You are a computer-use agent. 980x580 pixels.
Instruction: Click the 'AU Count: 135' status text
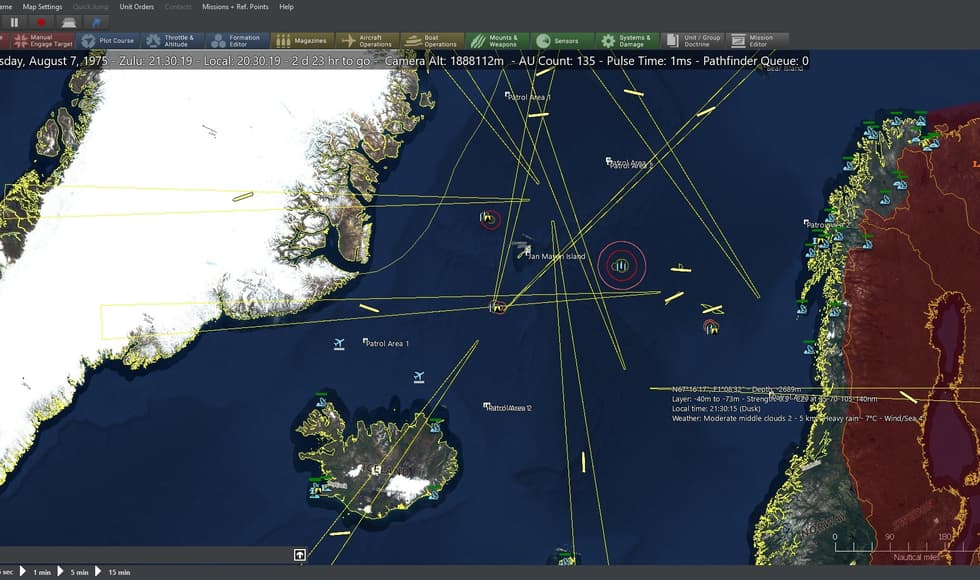tap(556, 61)
